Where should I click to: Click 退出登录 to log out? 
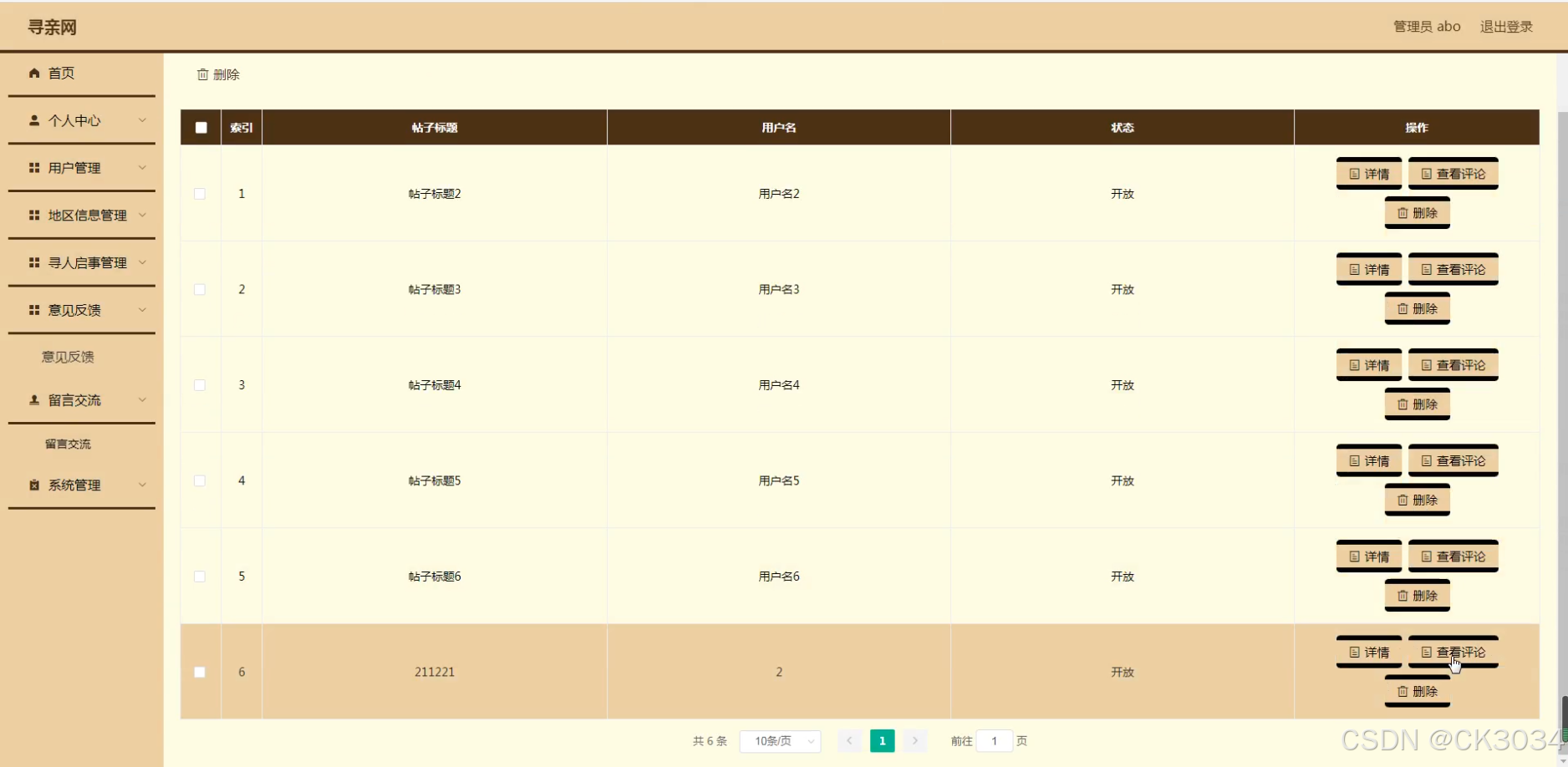[1506, 27]
